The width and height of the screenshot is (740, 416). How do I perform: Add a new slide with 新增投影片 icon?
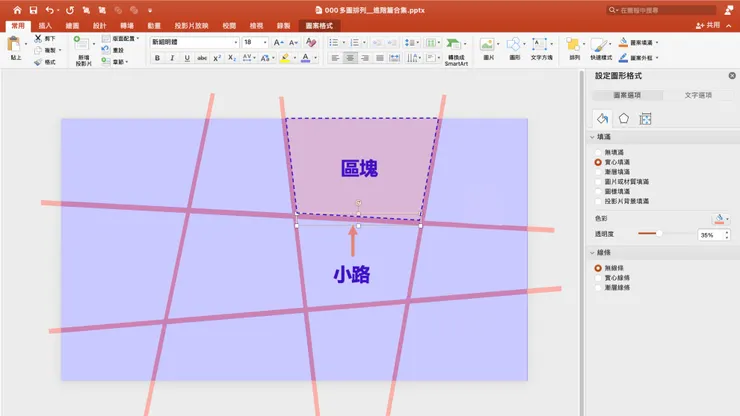82,44
